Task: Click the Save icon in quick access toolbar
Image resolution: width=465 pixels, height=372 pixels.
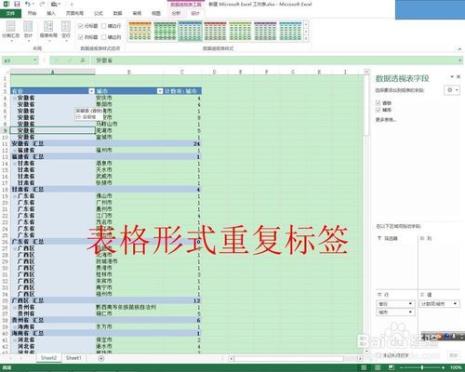Action: [x=17, y=4]
